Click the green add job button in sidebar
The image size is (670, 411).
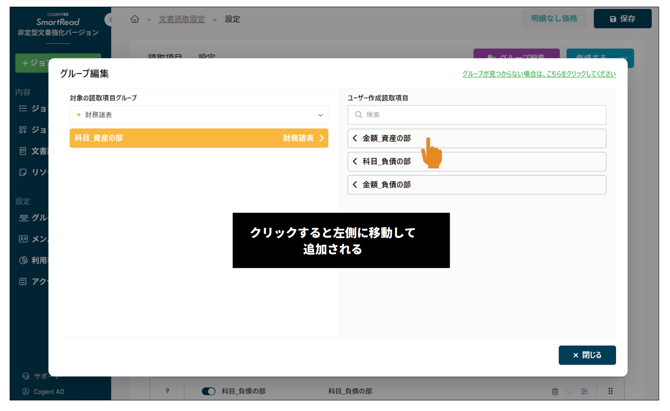pyautogui.click(x=57, y=63)
